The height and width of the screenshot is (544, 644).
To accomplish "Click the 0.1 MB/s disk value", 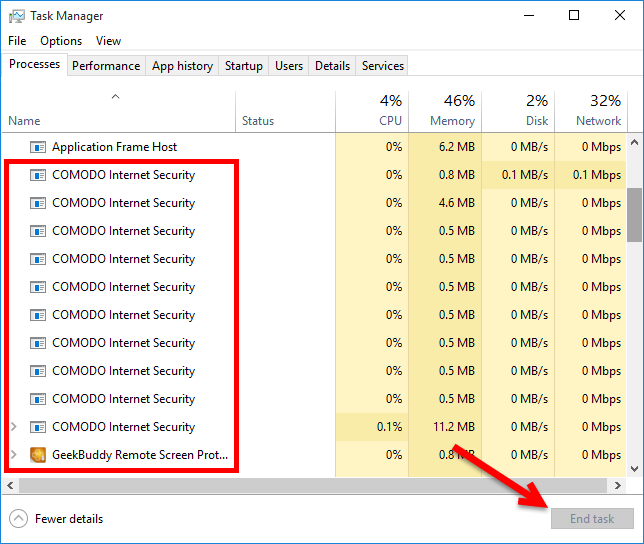I will tap(525, 175).
